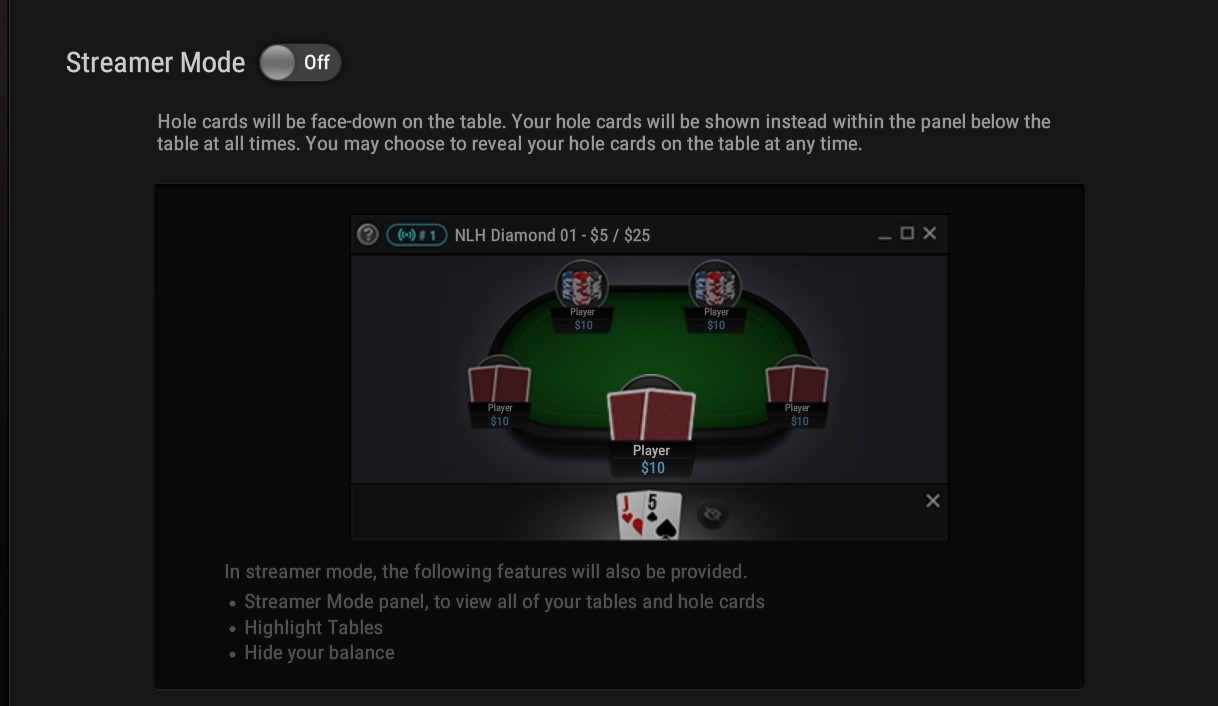Toggle the crossed-eye hole card visibility icon
The width and height of the screenshot is (1218, 706).
(712, 514)
